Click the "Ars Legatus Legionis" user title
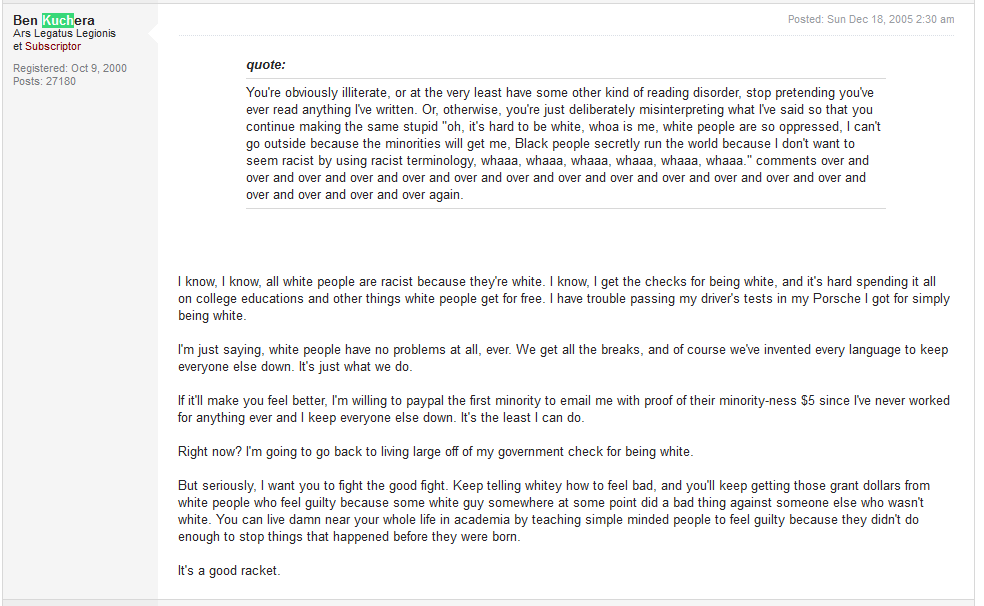Viewport: 984px width, 606px height. (64, 33)
